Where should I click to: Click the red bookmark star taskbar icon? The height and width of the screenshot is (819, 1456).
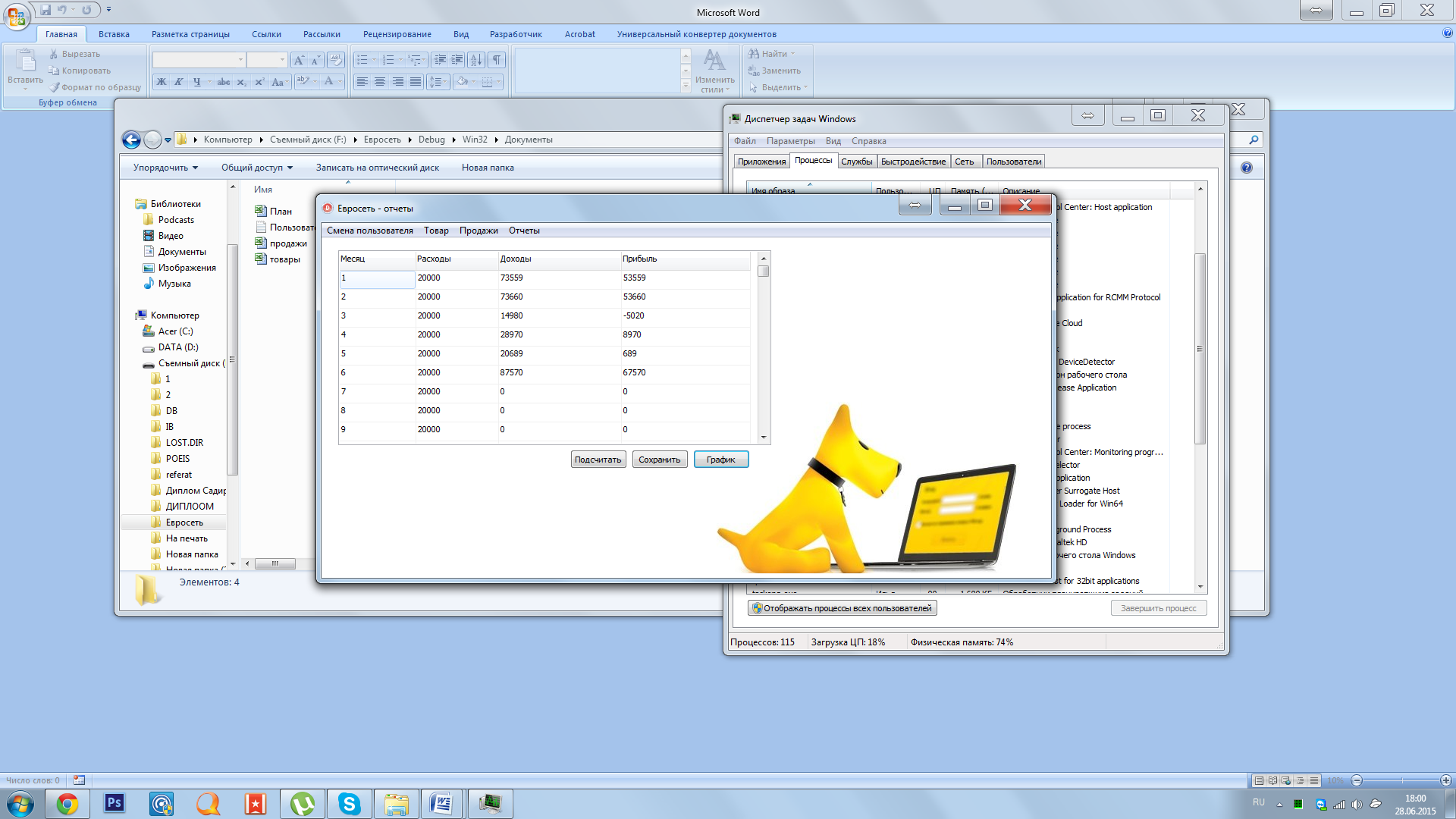[256, 804]
